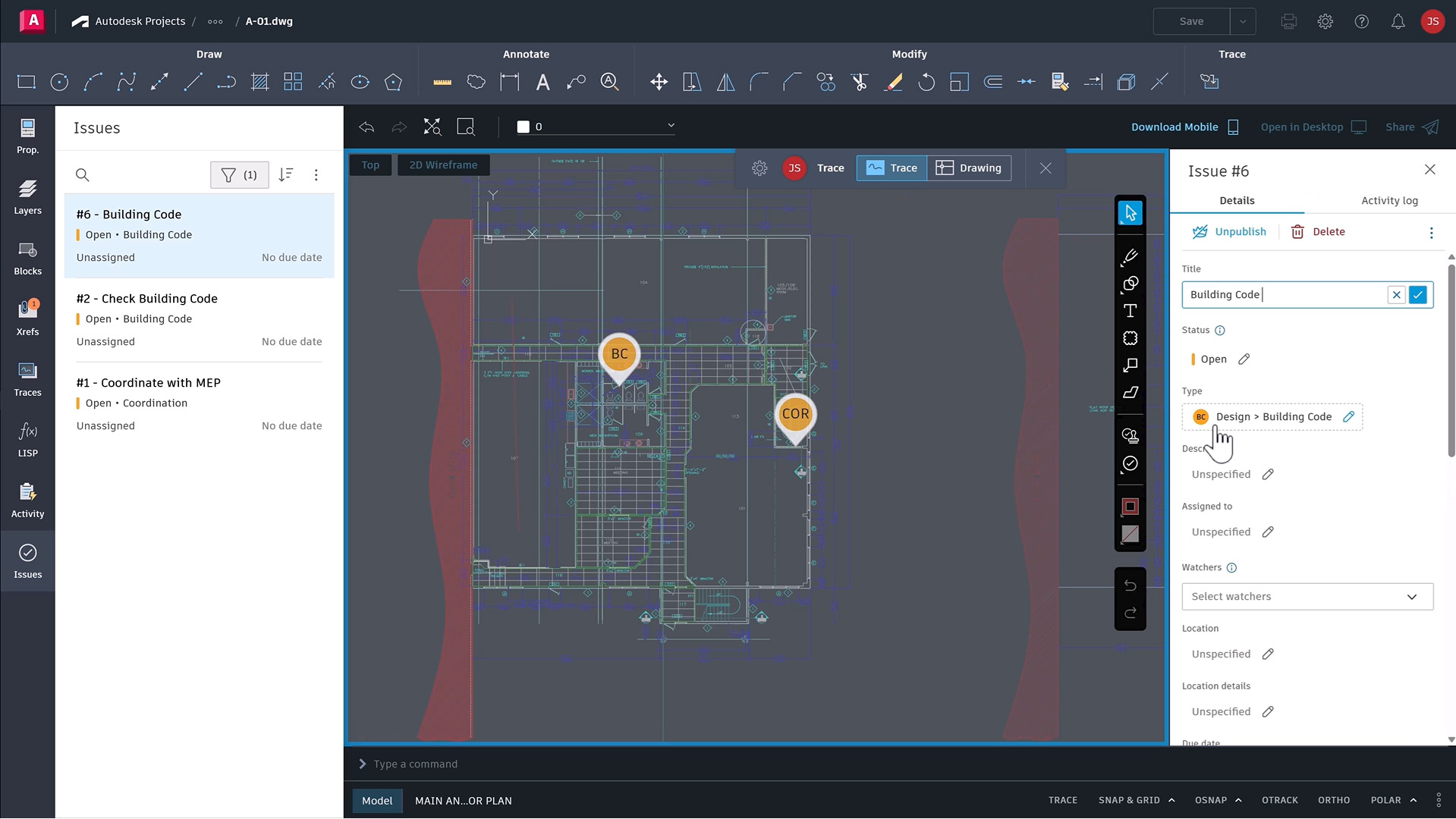Select the trace cloud shape tool
Viewport: 1456px width, 819px height.
coord(1130,338)
